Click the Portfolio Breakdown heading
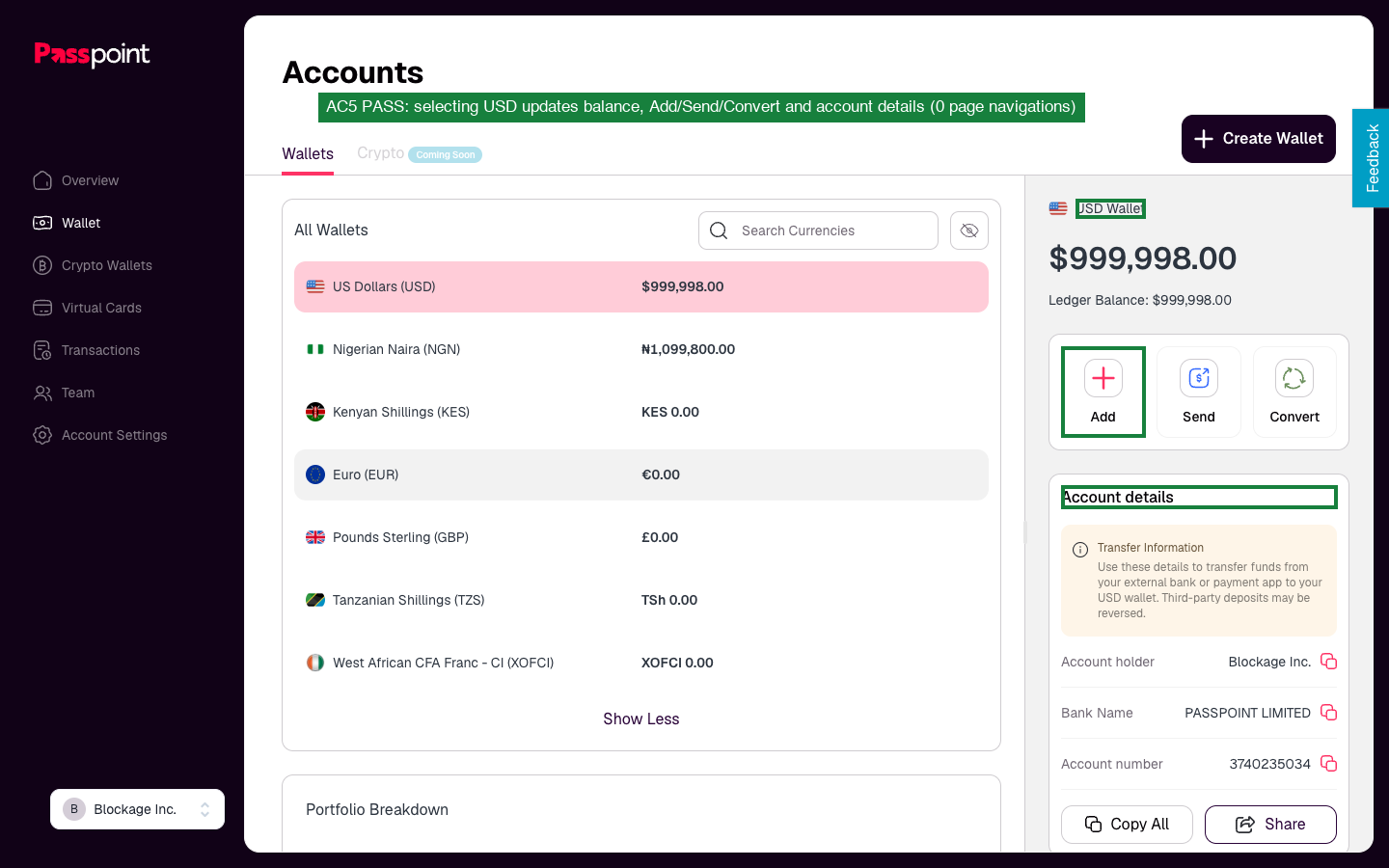The height and width of the screenshot is (868, 1389). point(377,810)
